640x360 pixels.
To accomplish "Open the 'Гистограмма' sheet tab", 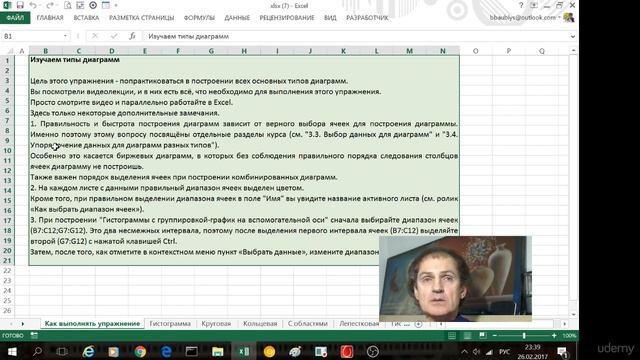I will pos(170,324).
